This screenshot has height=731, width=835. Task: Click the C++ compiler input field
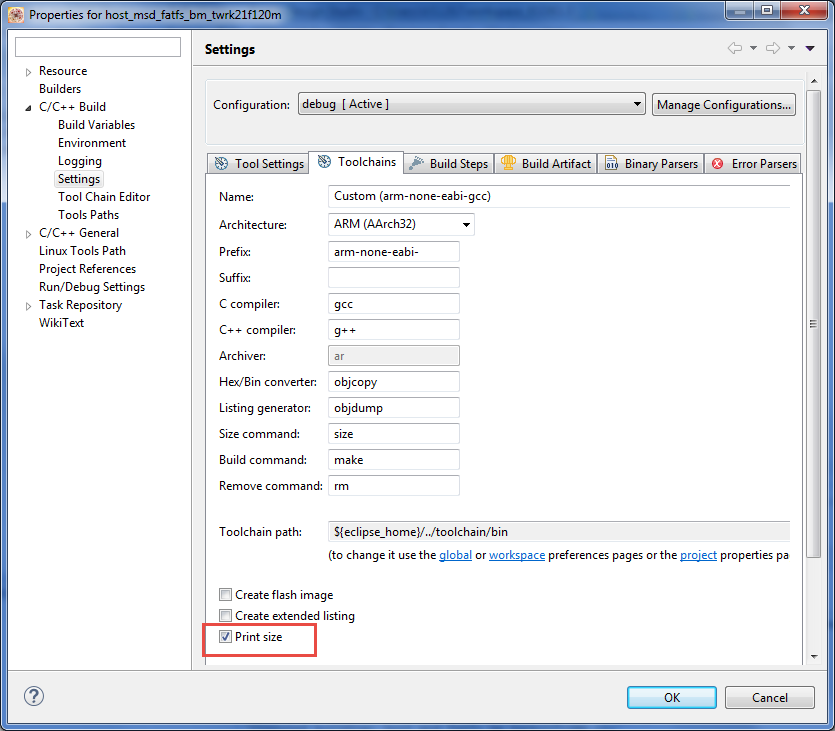394,330
